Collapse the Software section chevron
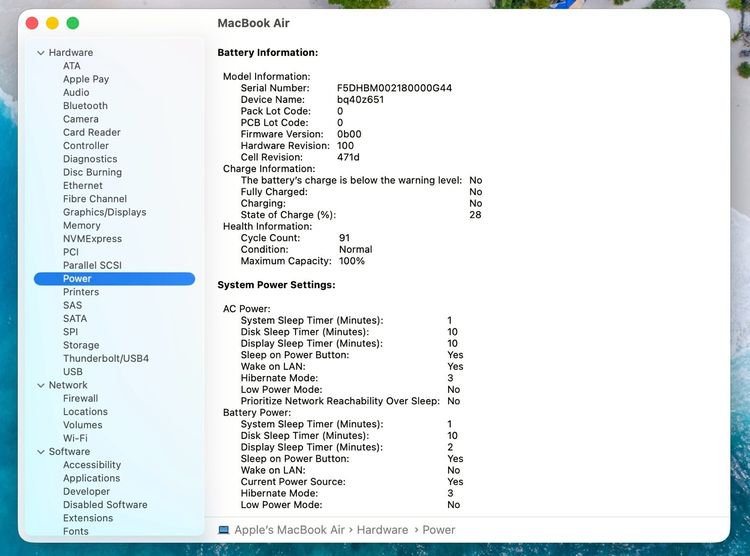The height and width of the screenshot is (556, 750). 41,452
